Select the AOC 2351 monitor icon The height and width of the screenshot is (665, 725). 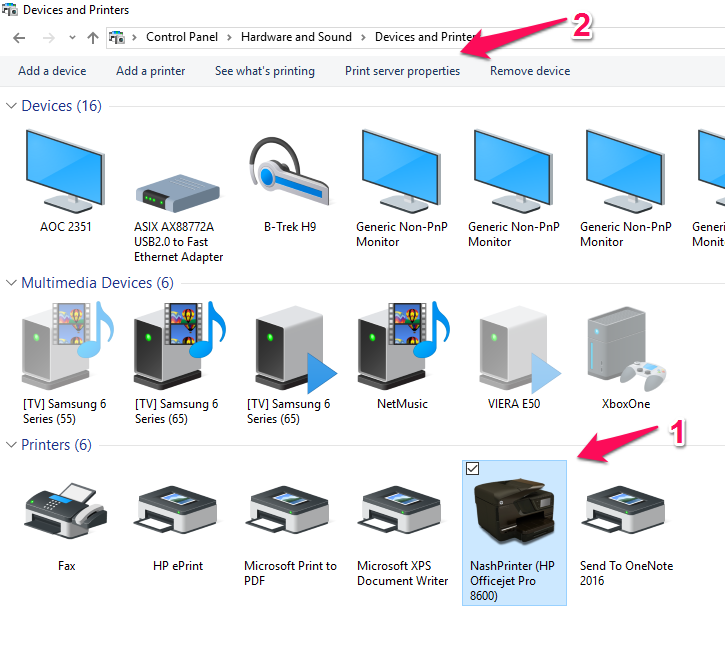65,171
